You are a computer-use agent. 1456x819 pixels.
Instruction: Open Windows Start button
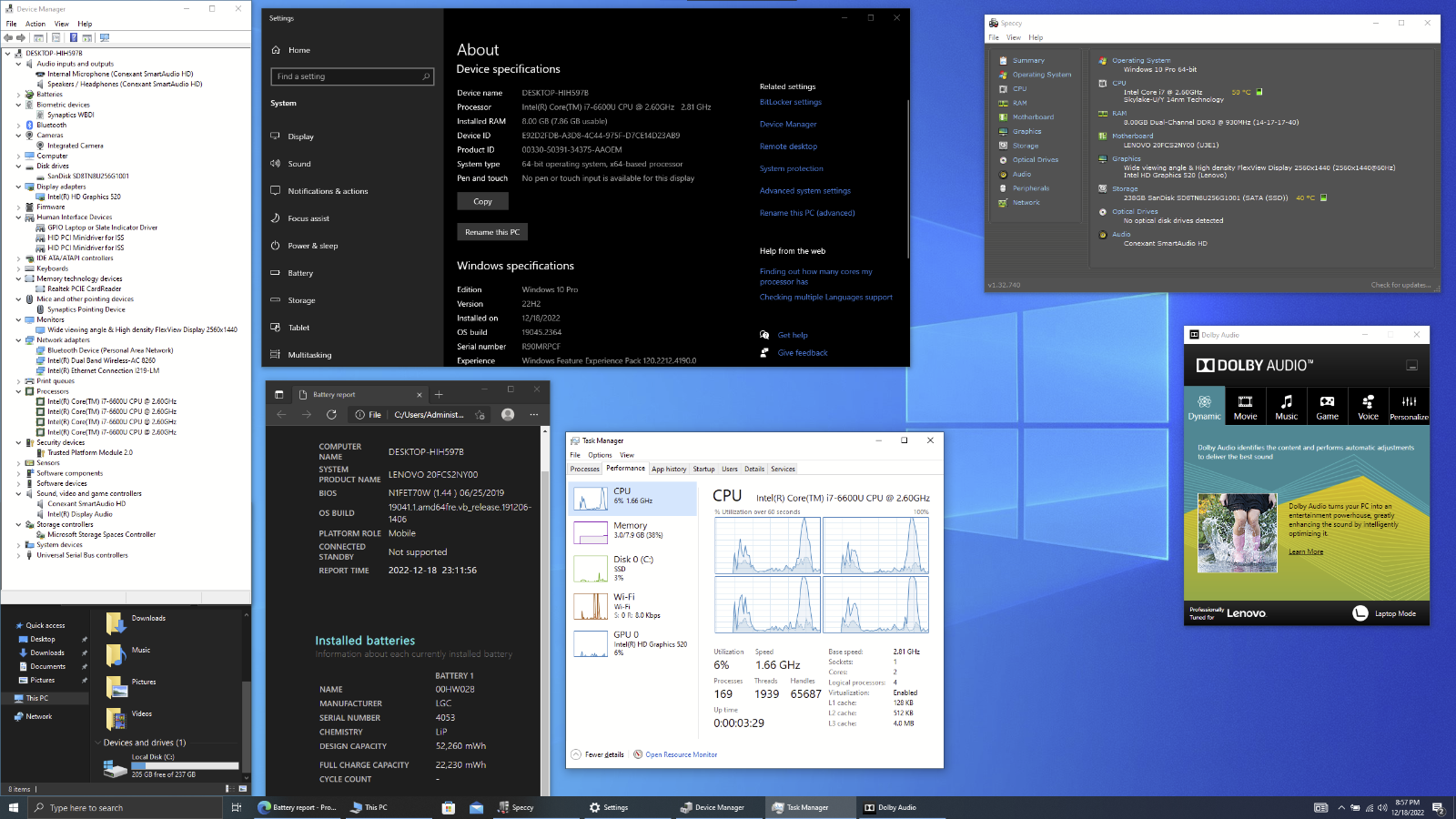[x=14, y=807]
